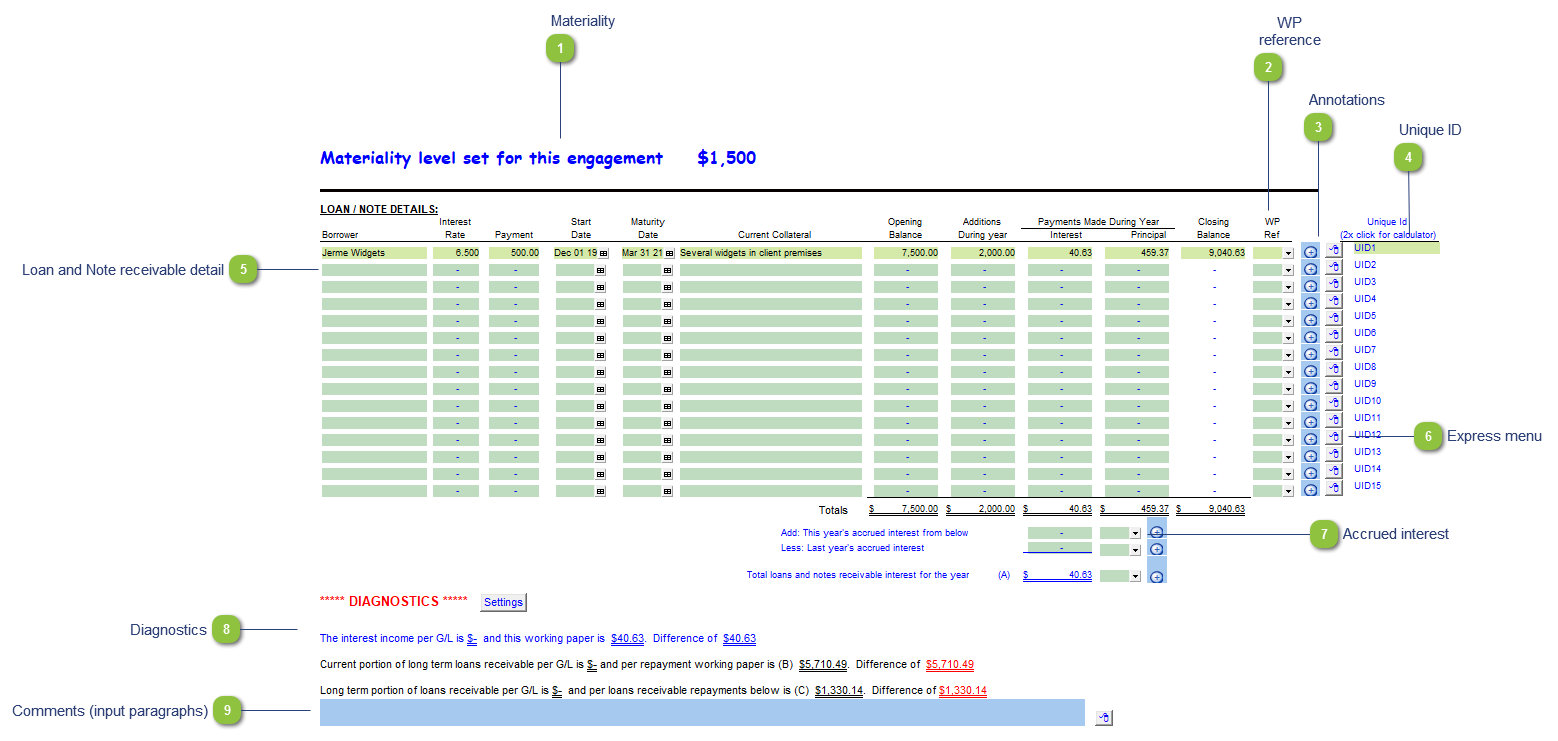Click the $1,500 materiality level value
The image size is (1558, 741).
(x=727, y=158)
